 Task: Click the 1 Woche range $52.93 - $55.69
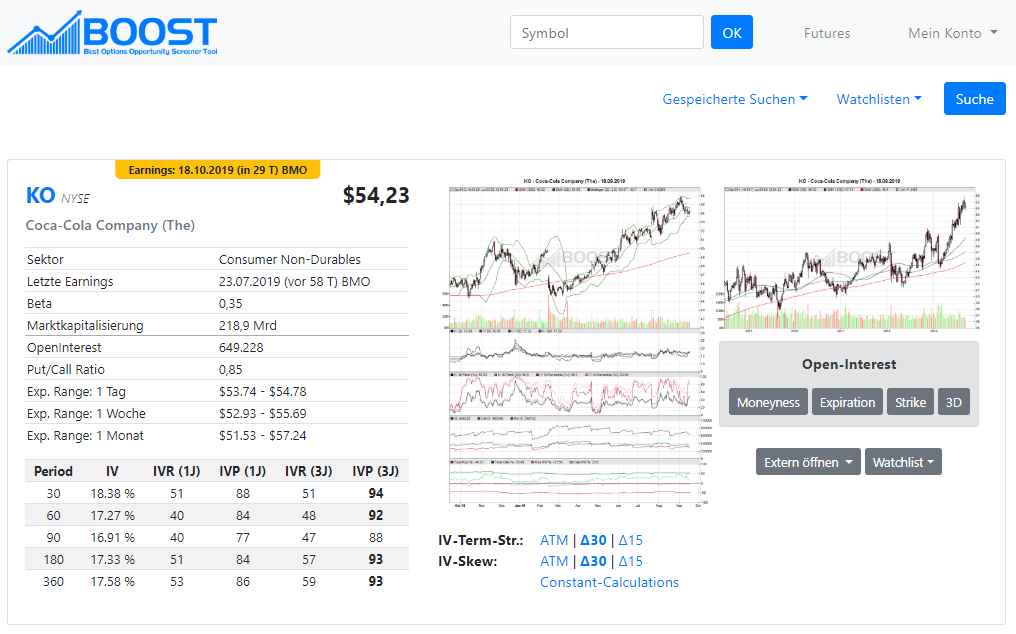[262, 414]
